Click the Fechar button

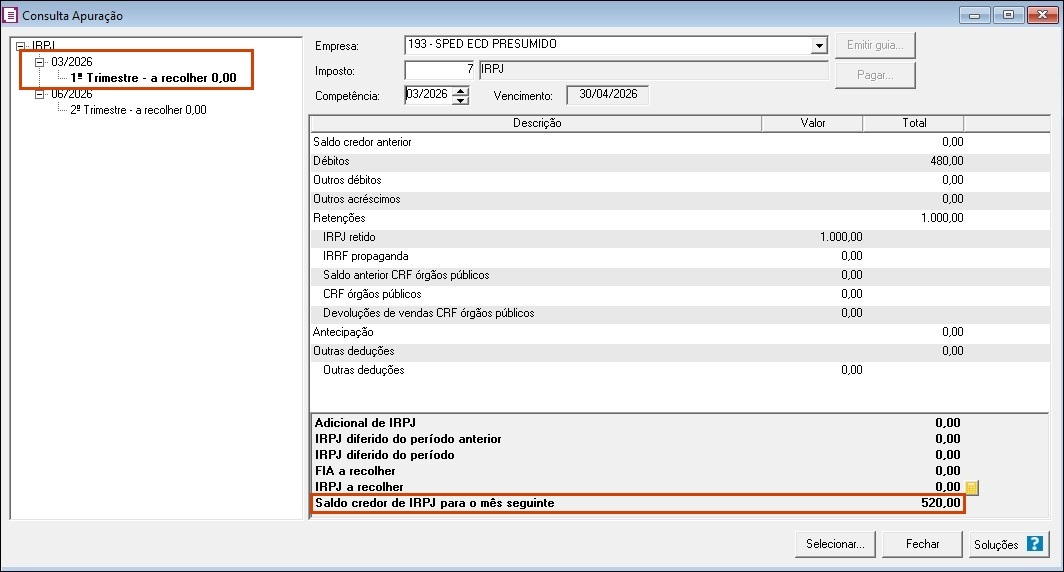click(923, 544)
